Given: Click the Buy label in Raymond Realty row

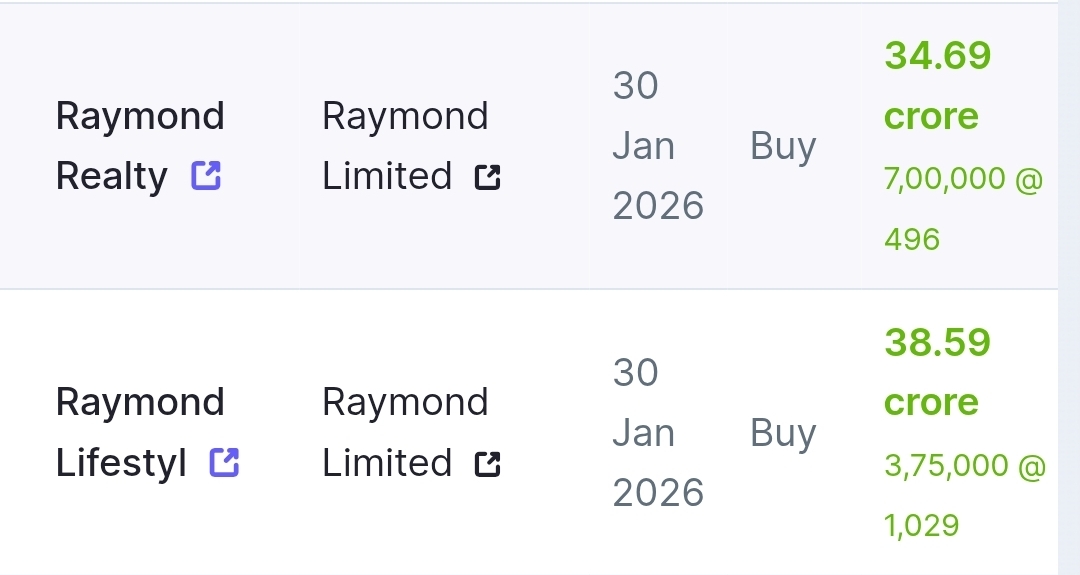Looking at the screenshot, I should point(783,146).
